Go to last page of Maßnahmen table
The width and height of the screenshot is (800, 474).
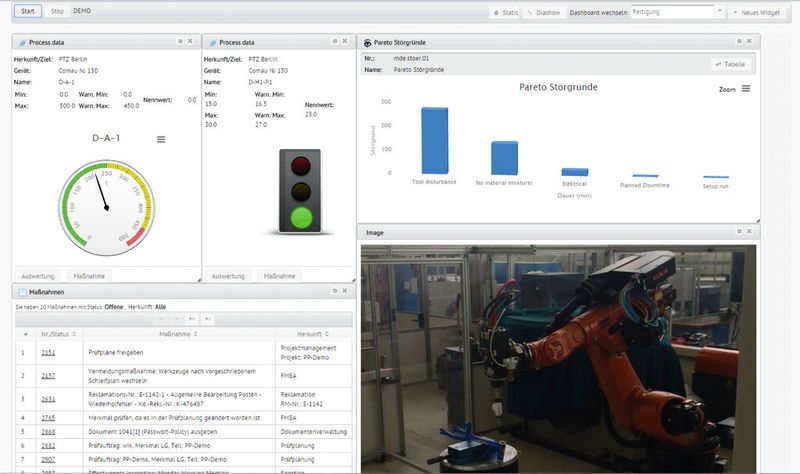click(208, 319)
